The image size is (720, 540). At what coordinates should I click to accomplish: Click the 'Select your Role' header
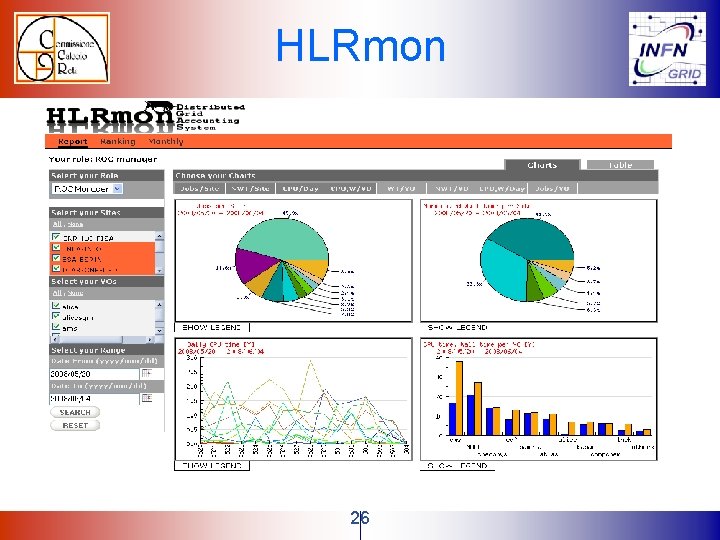[x=107, y=175]
